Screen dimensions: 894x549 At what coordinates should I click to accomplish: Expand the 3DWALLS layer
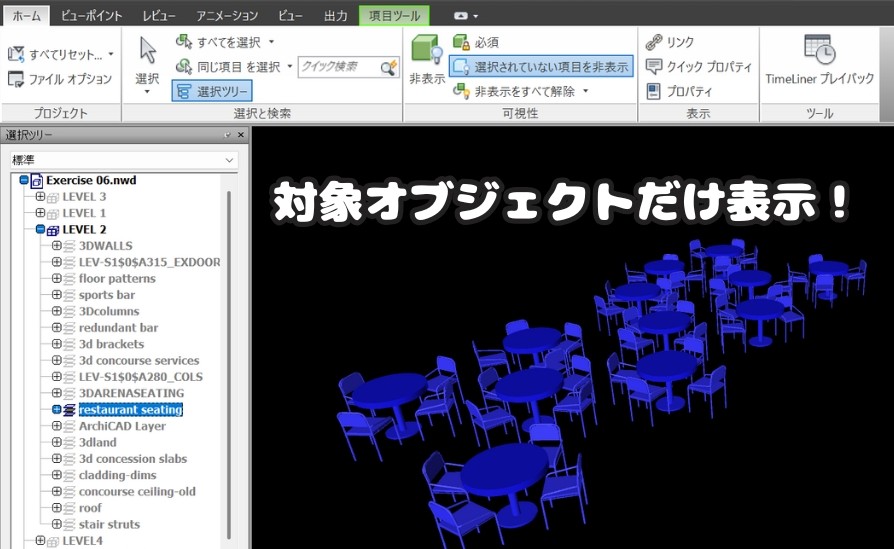[56, 246]
